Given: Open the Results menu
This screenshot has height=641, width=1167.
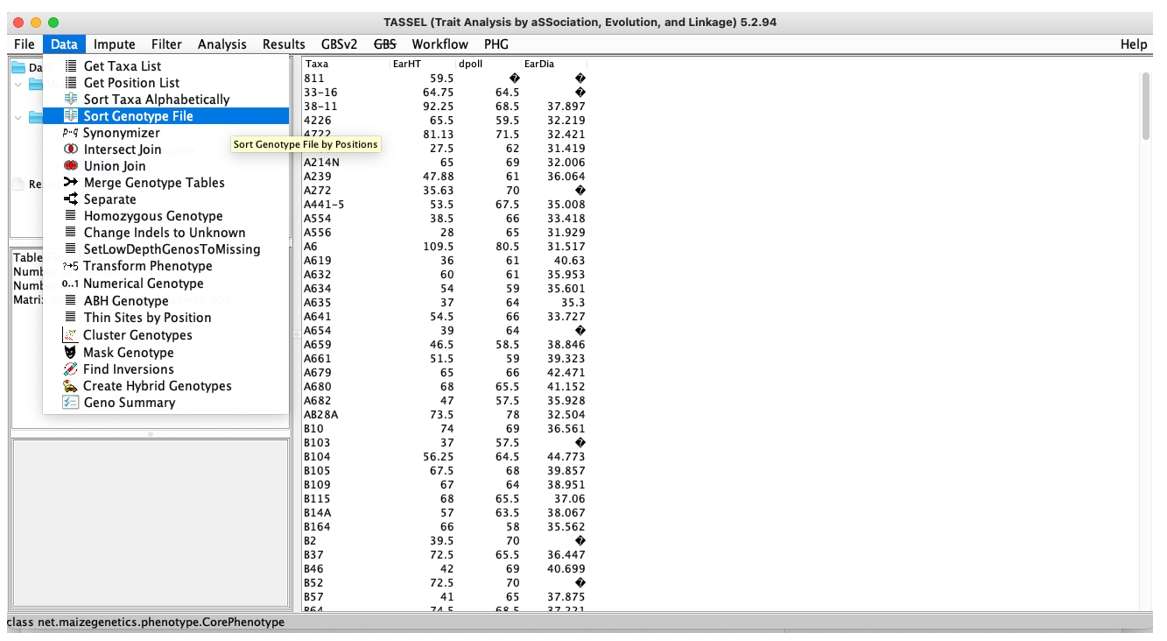Looking at the screenshot, I should [x=284, y=44].
